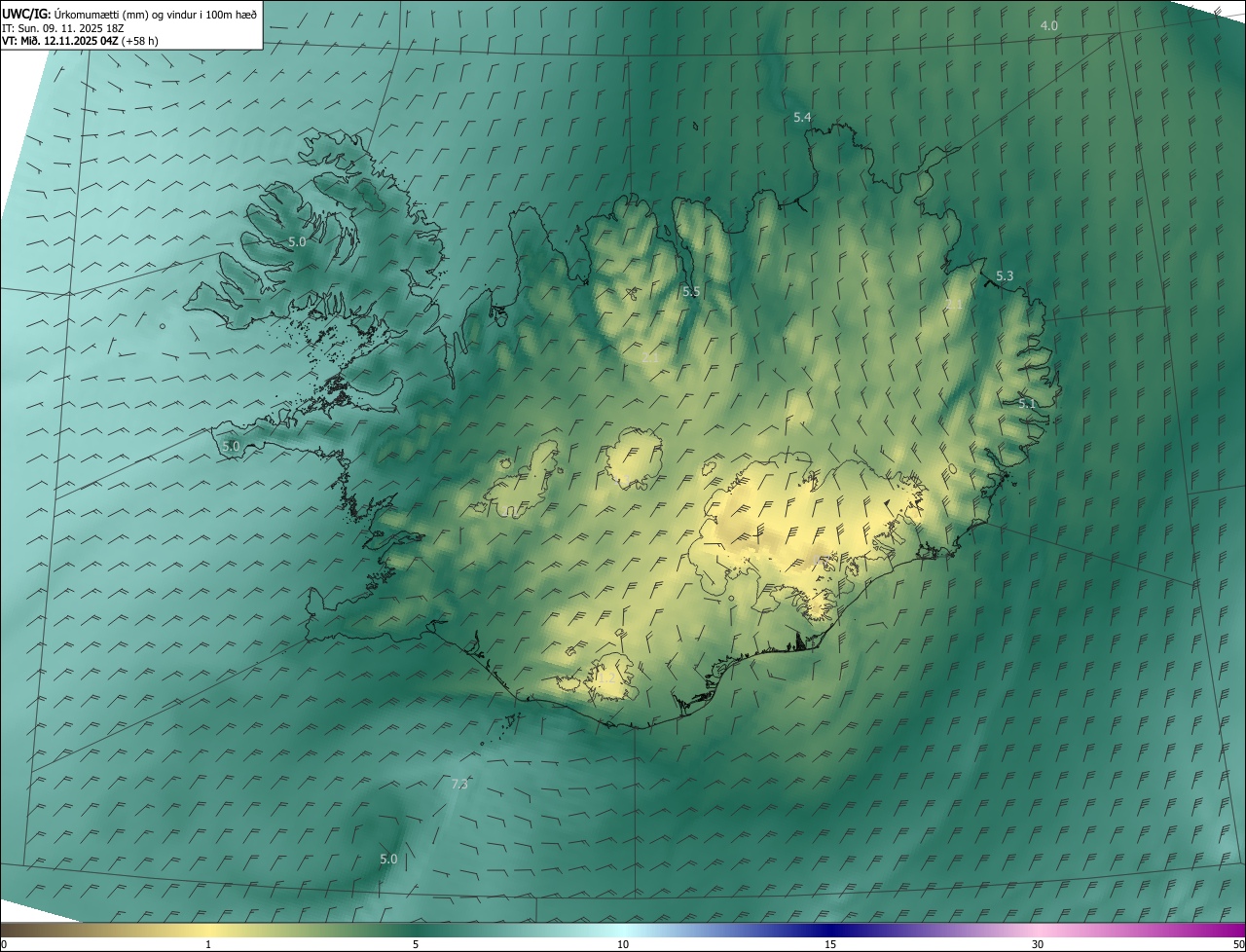Click the "IT: Sun. 09. 11. 2025 18Z" line

[63, 27]
